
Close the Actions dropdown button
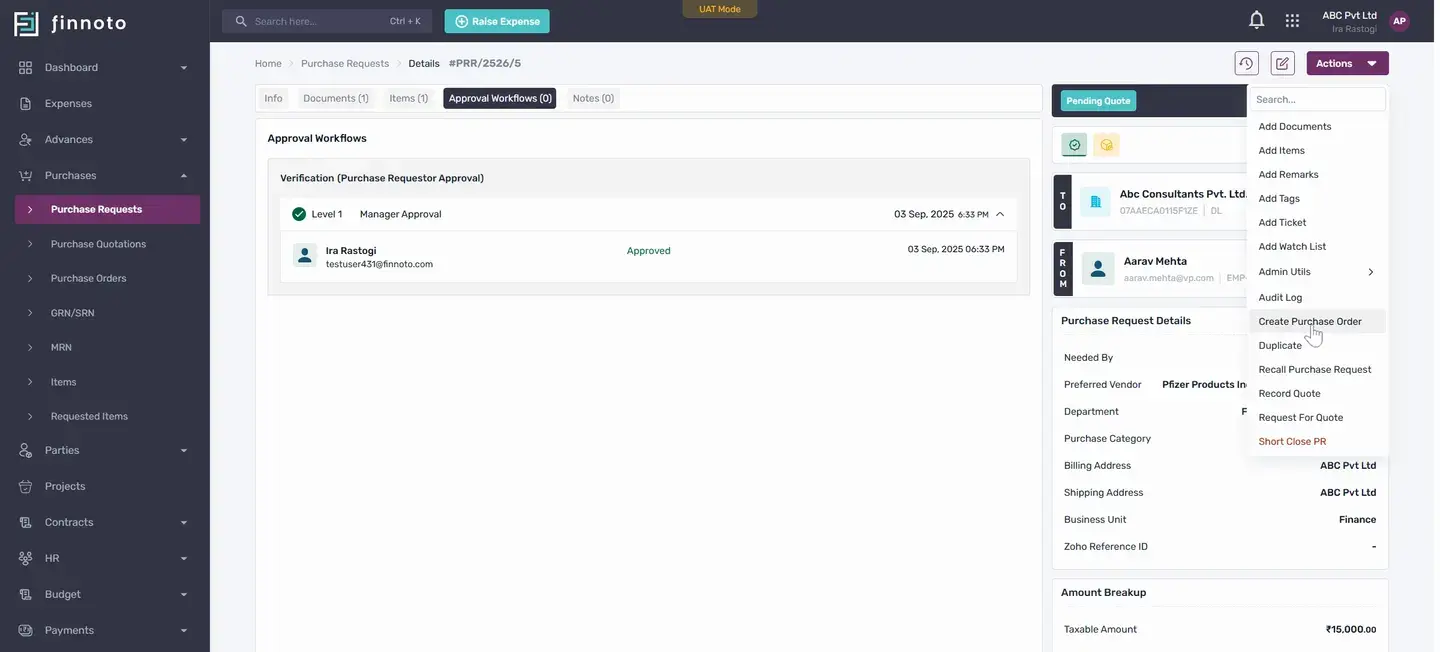click(x=1347, y=63)
